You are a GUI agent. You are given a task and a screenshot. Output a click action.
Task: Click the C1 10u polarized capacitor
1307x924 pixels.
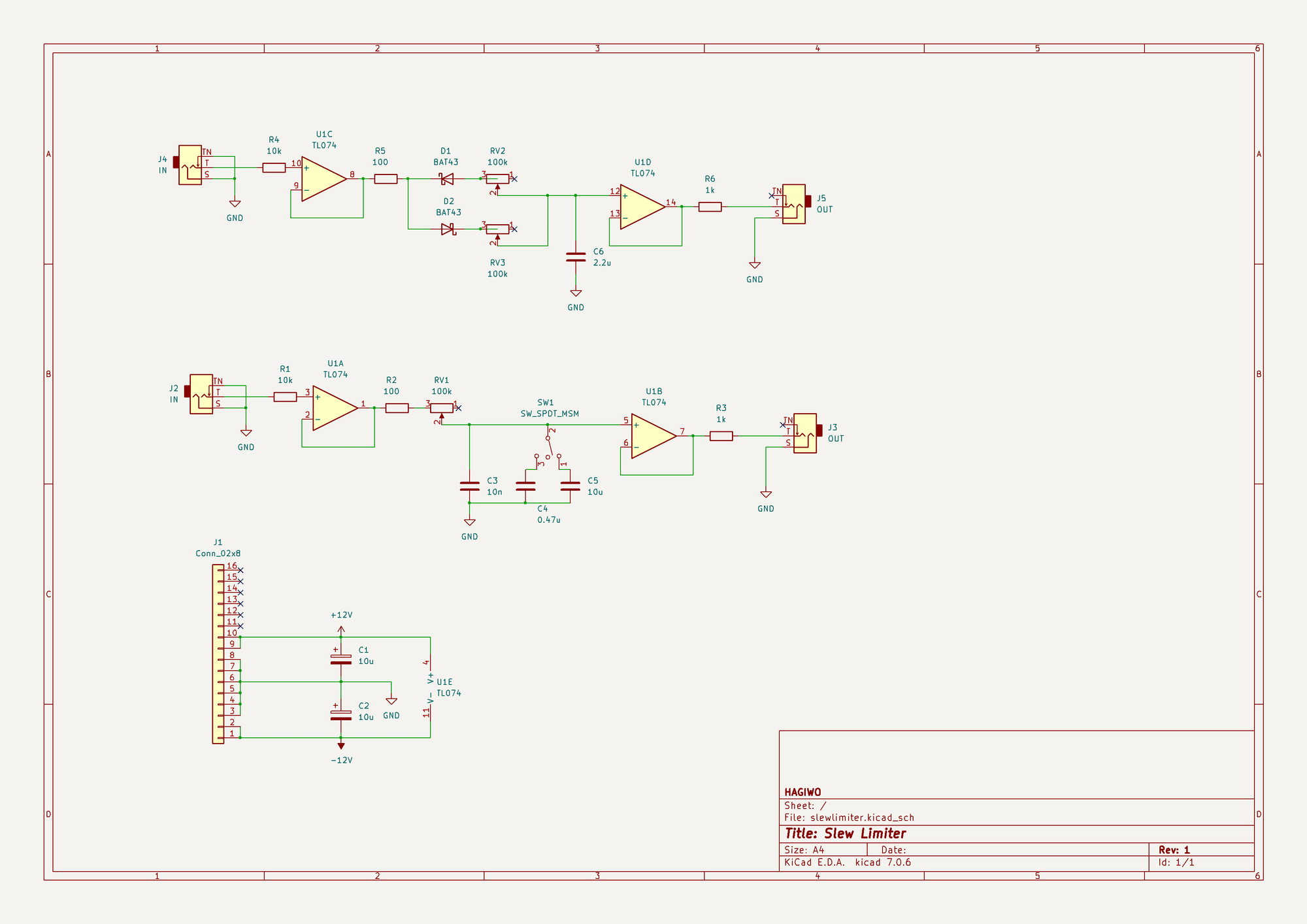[340, 660]
